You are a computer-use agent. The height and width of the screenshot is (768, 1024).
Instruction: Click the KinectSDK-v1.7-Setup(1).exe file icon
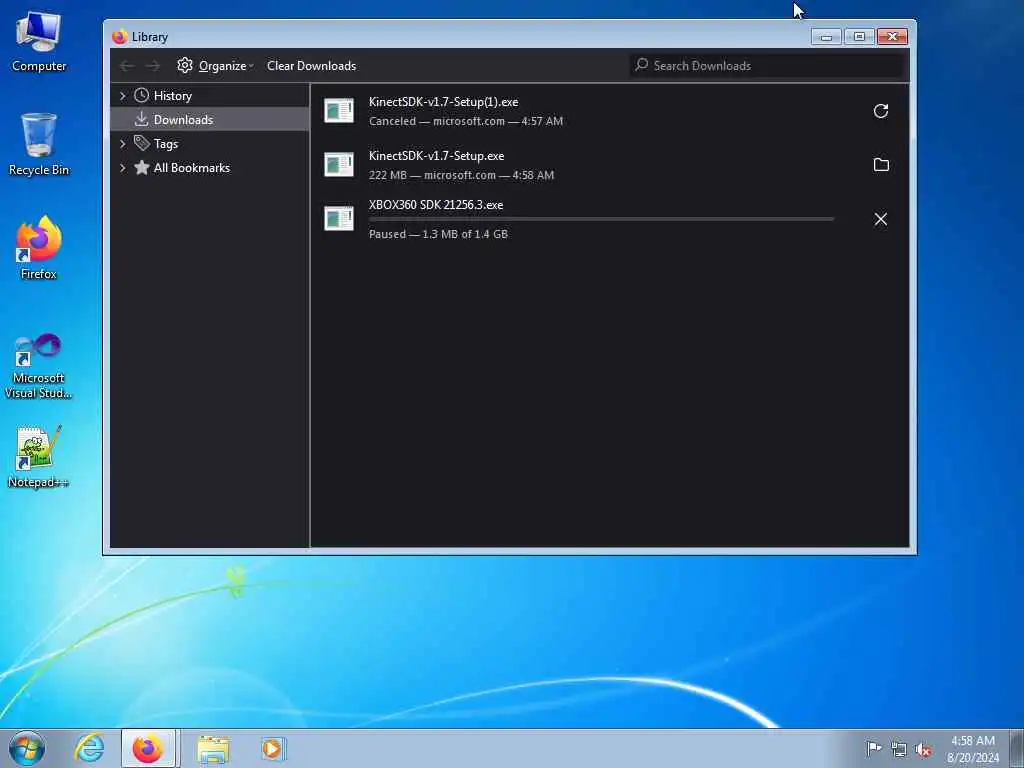339,110
